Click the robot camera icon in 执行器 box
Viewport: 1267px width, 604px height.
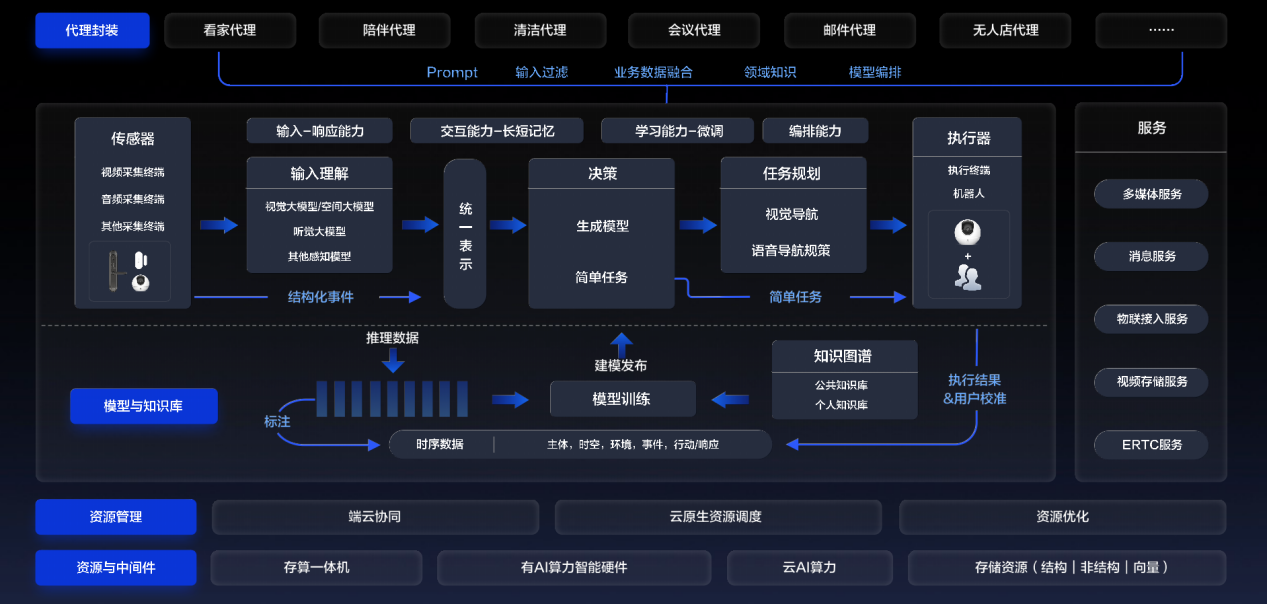tap(967, 233)
